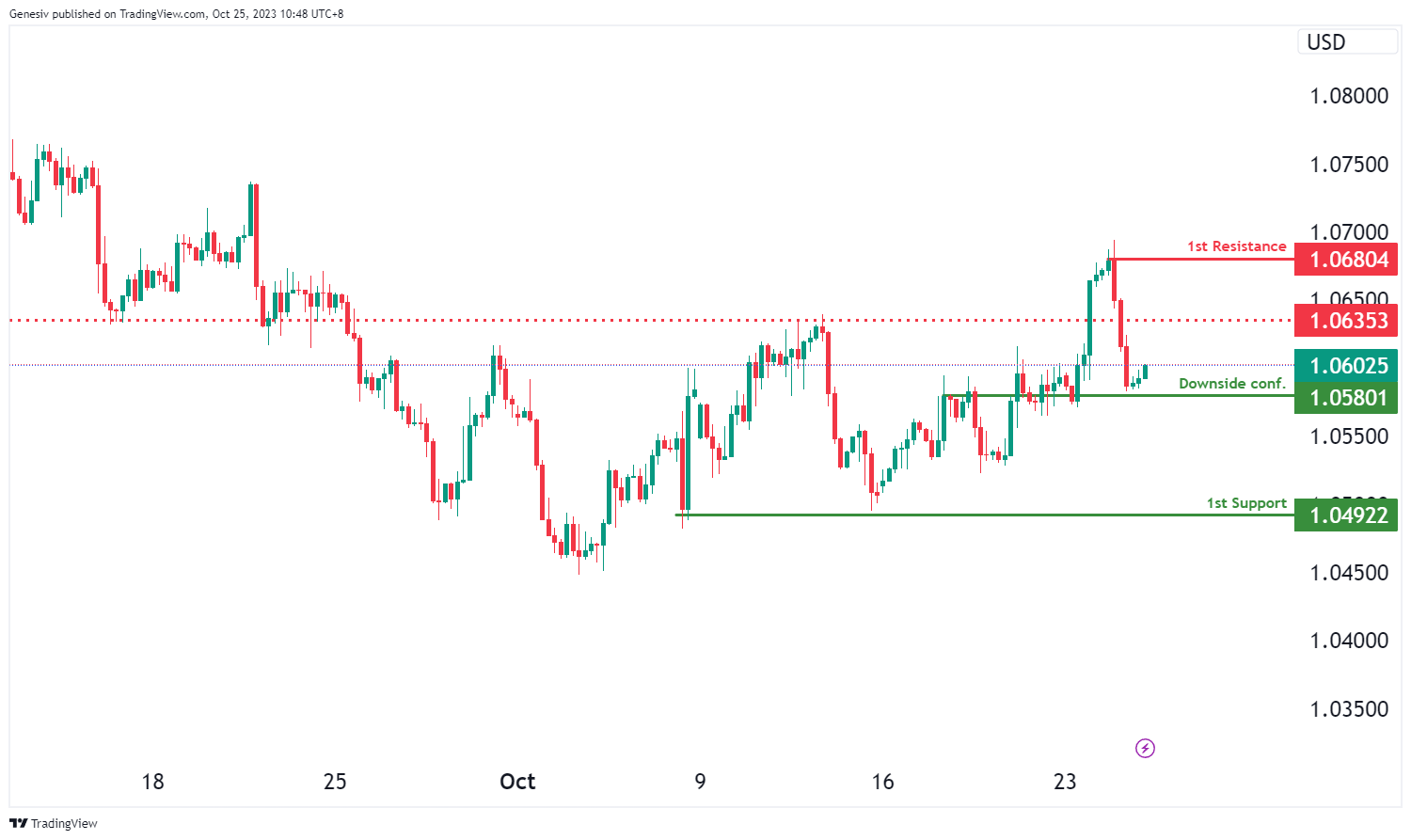This screenshot has width=1411, height=840.
Task: Click the "Downside conf." text label
Action: [x=1231, y=384]
